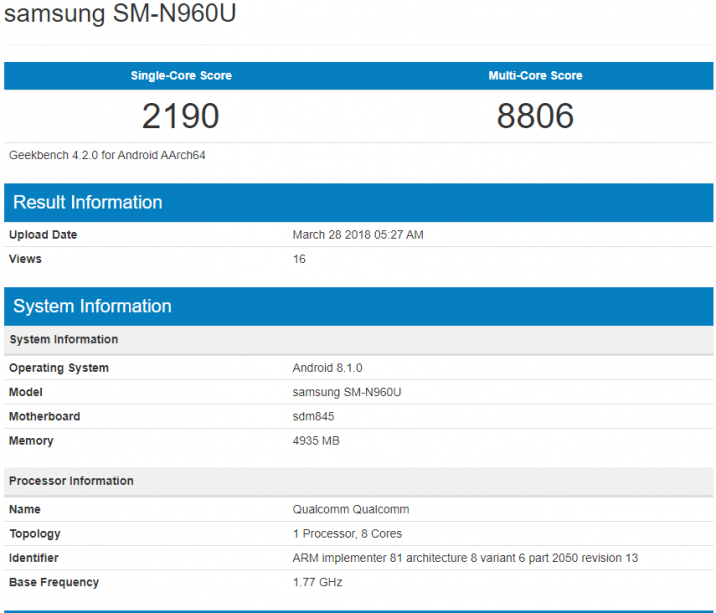716x613 pixels.
Task: Click upload date March 28 2018 05:27 AM
Action: click(x=358, y=235)
